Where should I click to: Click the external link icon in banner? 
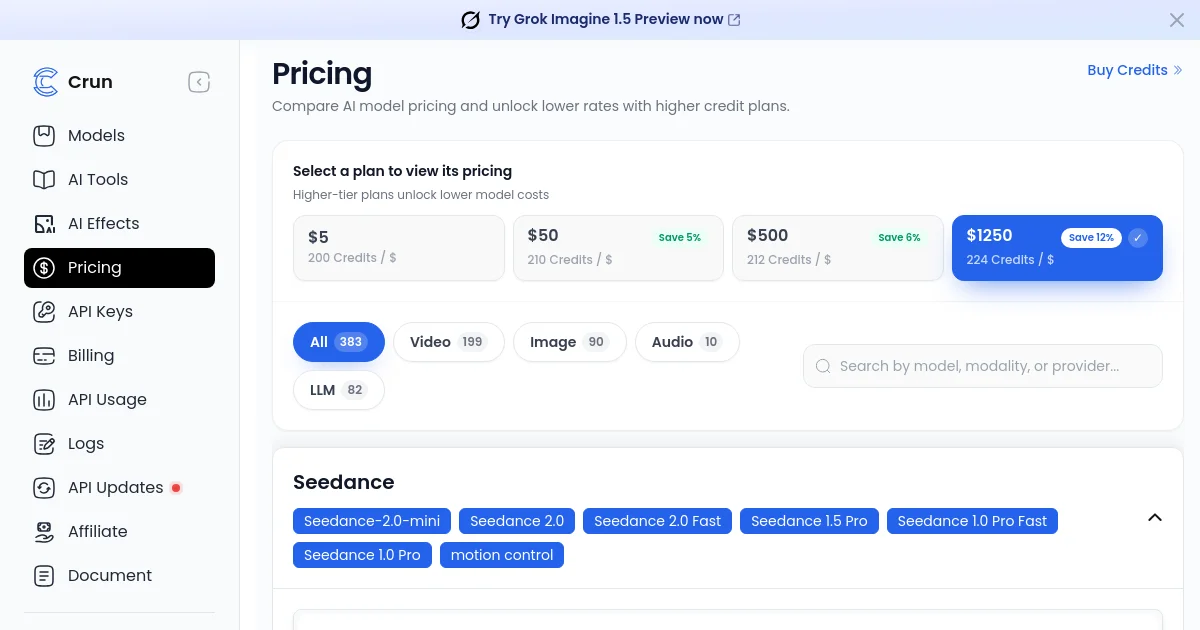pyautogui.click(x=734, y=20)
